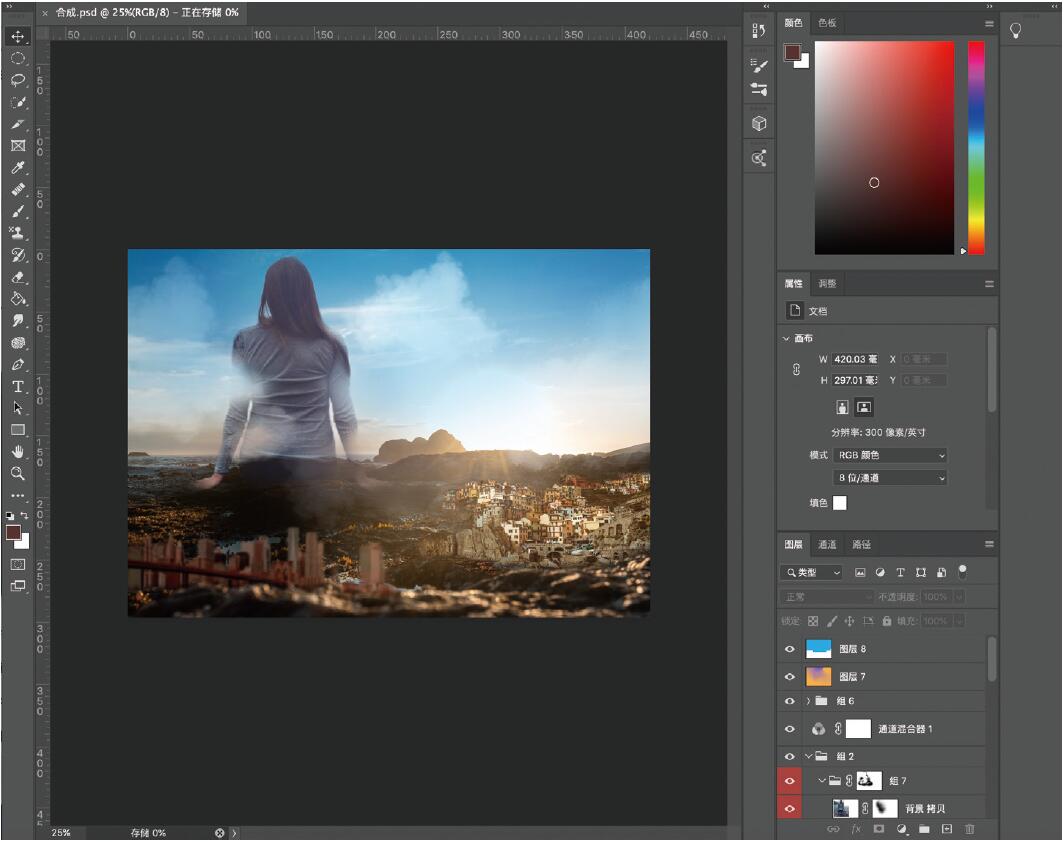Select the Move tool
This screenshot has width=1064, height=842.
tap(18, 36)
